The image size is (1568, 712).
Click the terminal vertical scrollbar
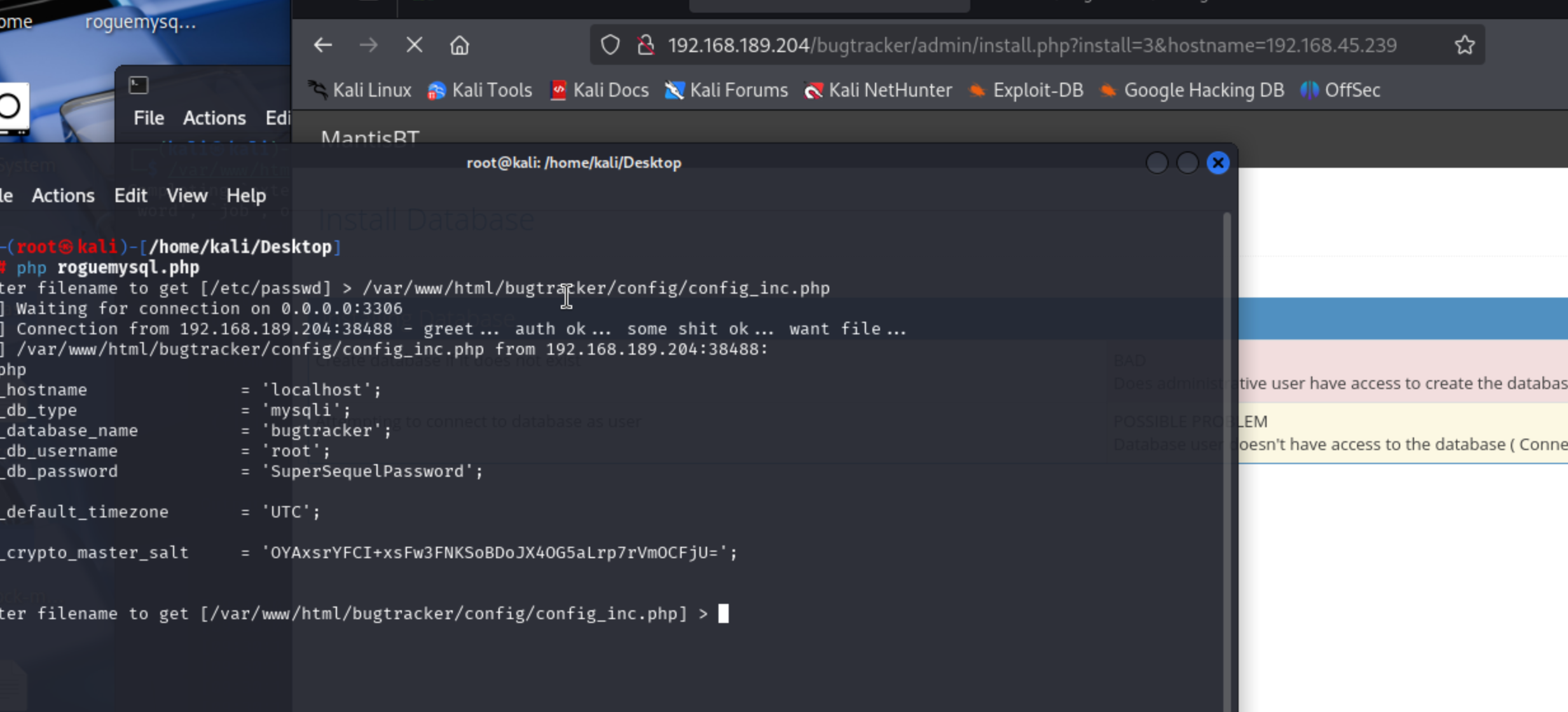pyautogui.click(x=1226, y=445)
